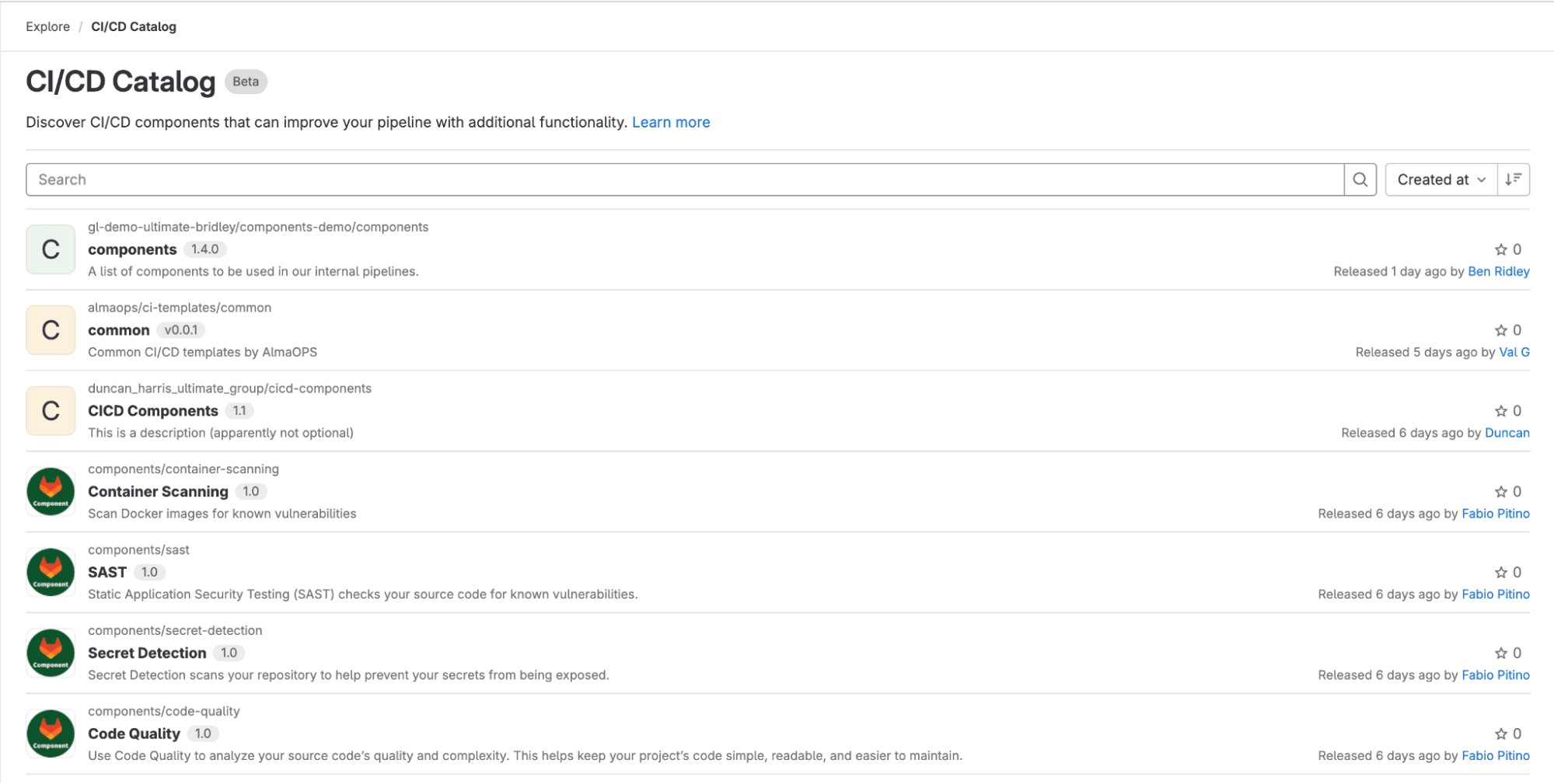Click the star icon for 'common' row
This screenshot has width=1554, height=784.
click(x=1500, y=330)
